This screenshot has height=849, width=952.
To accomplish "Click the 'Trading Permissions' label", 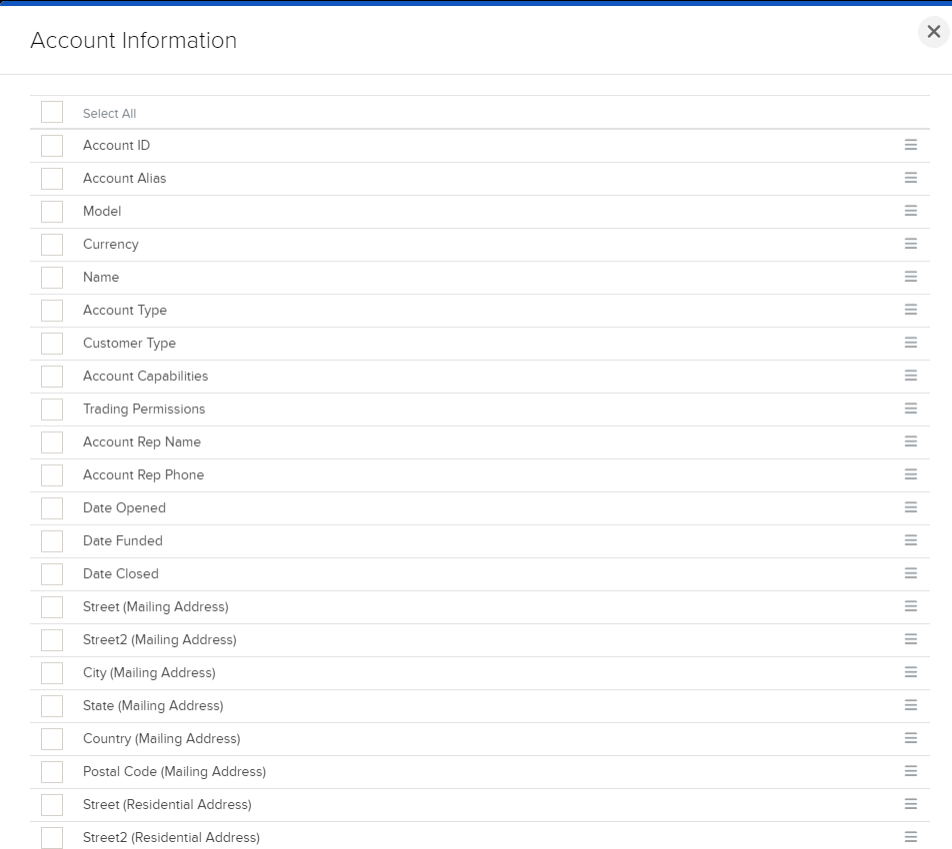I will [144, 409].
